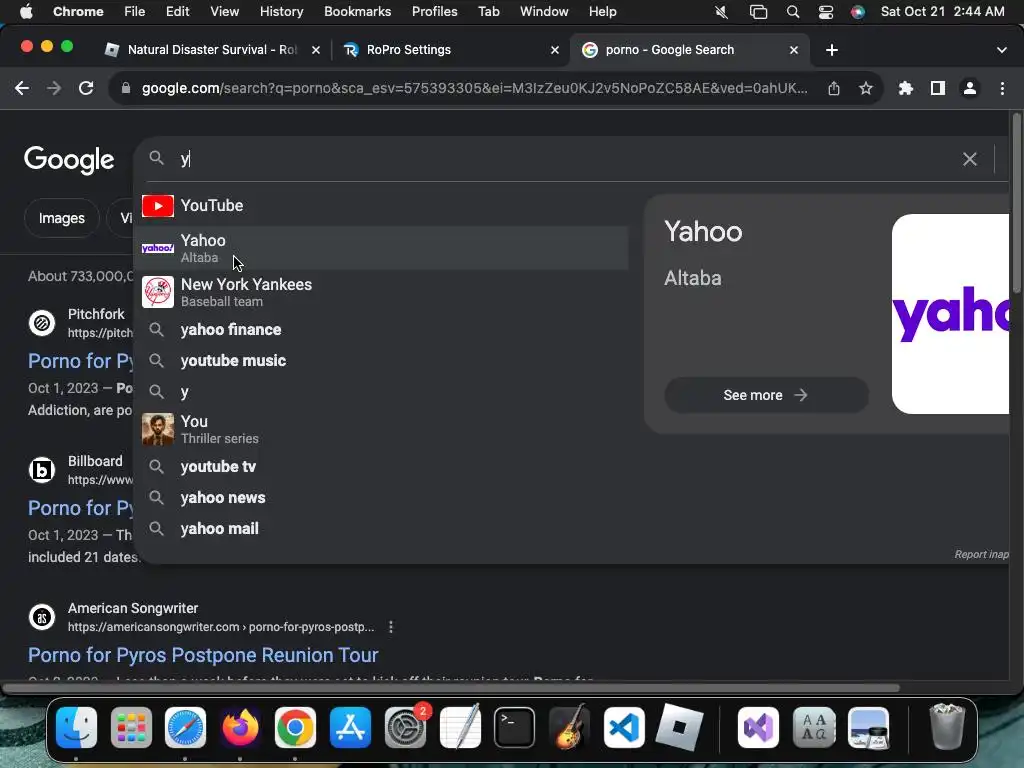Filter results by Images

tap(61, 218)
